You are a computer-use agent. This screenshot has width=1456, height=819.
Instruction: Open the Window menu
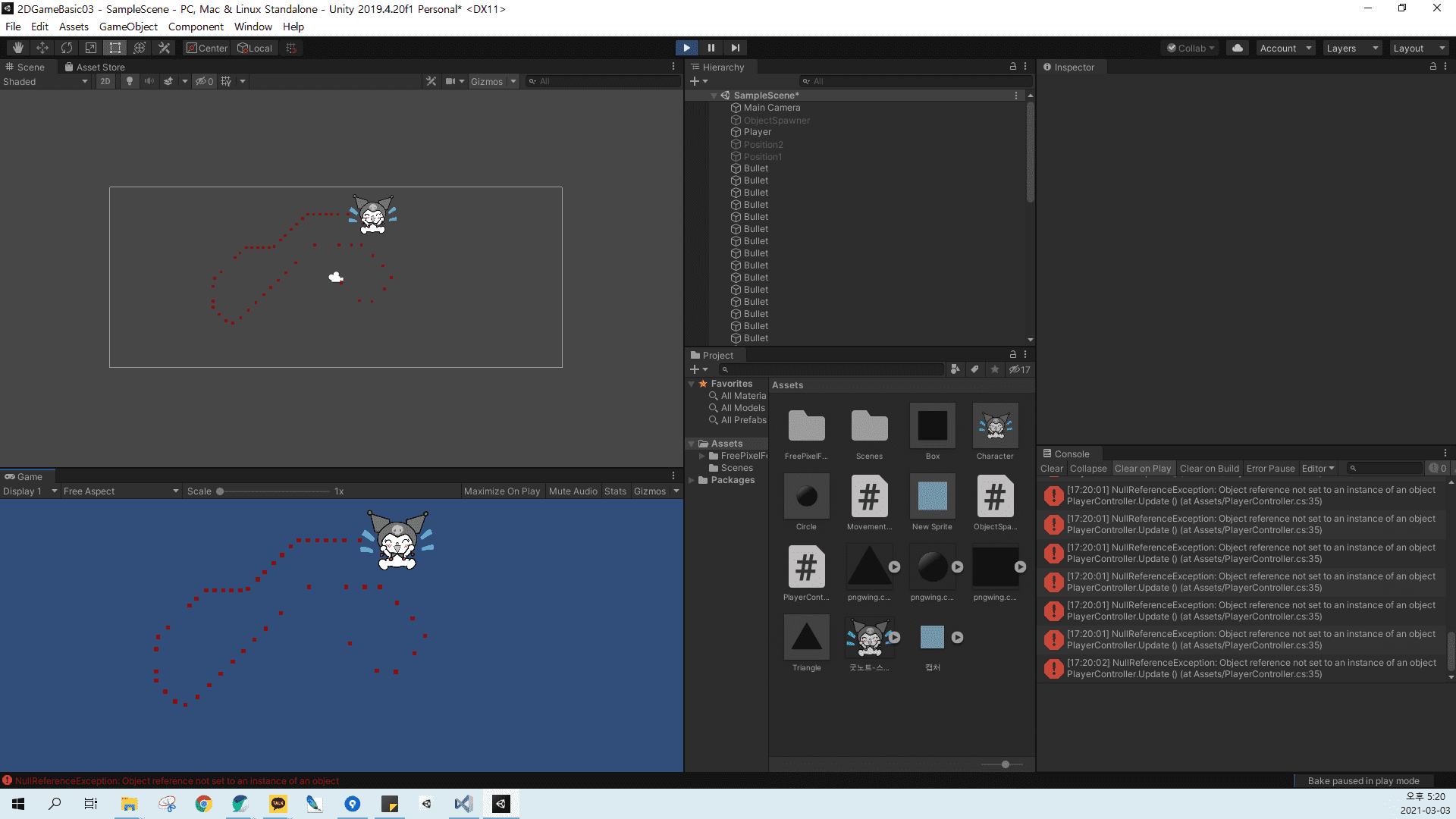253,27
